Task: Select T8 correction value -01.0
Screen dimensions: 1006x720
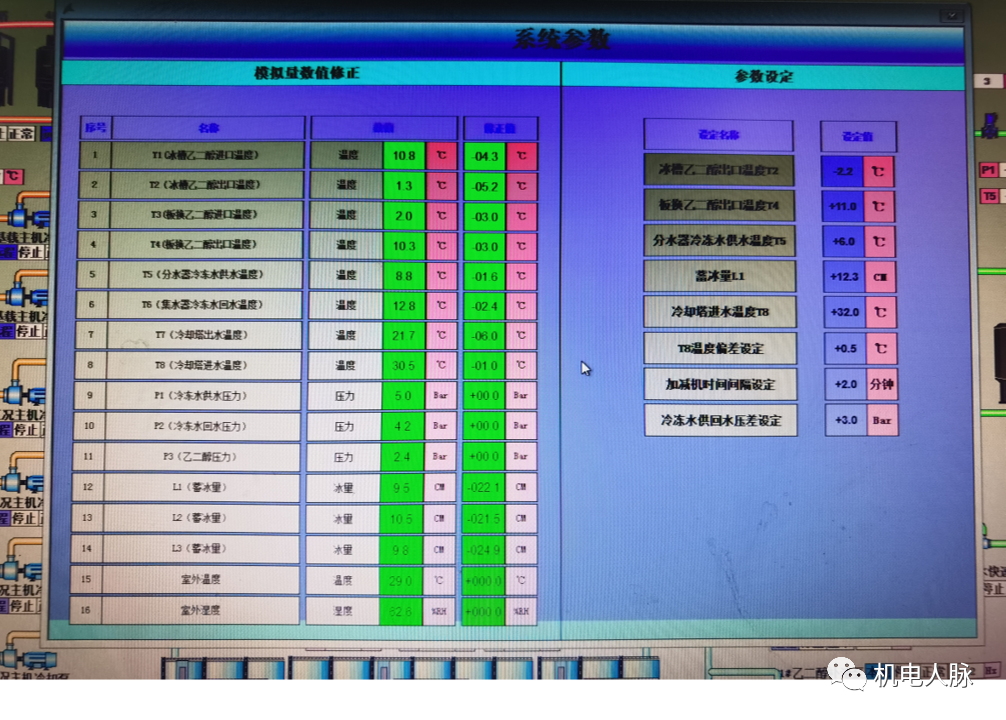Action: [x=485, y=366]
